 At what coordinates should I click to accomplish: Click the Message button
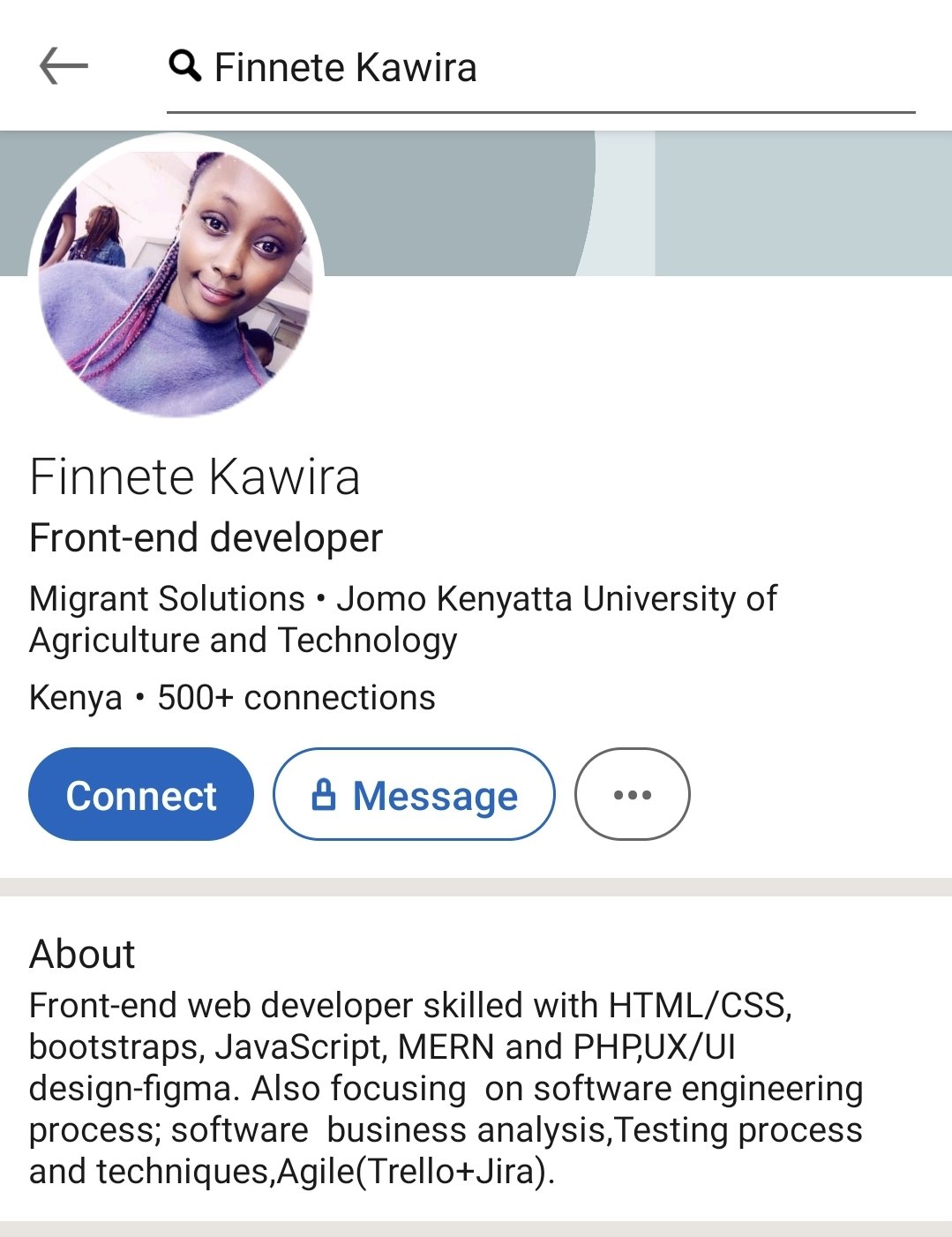tap(414, 794)
